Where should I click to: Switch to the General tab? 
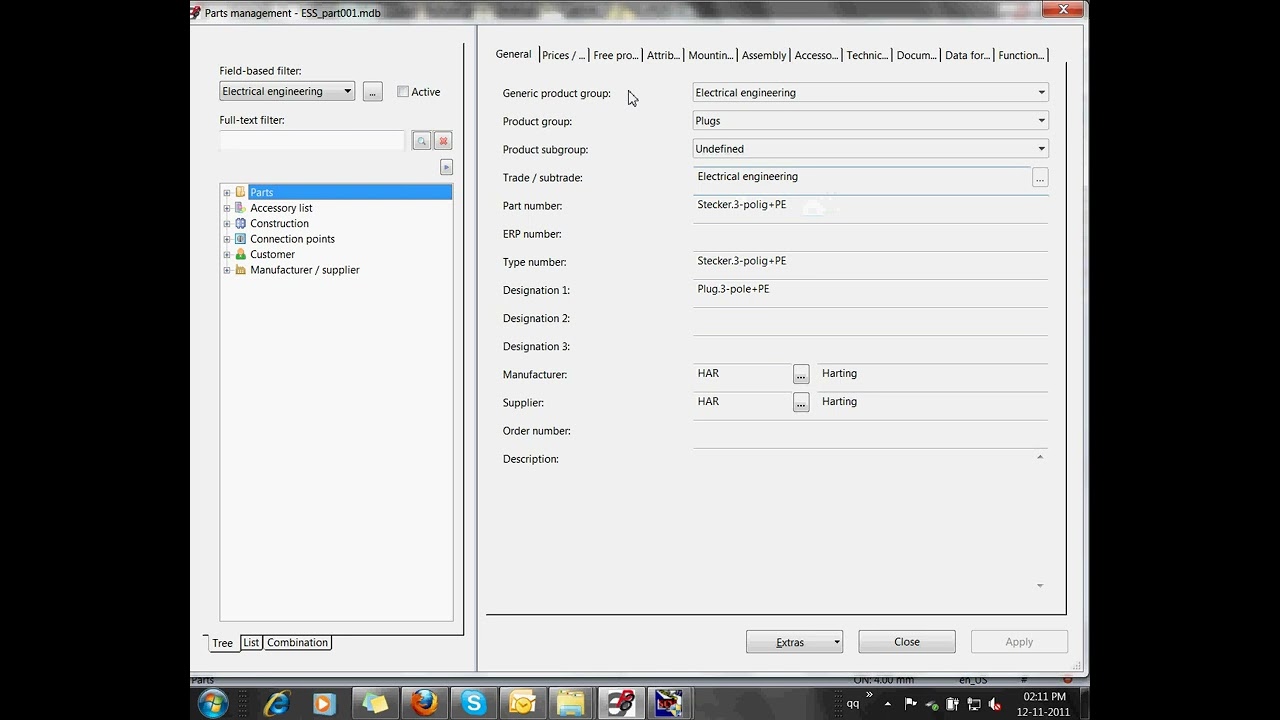pos(513,54)
